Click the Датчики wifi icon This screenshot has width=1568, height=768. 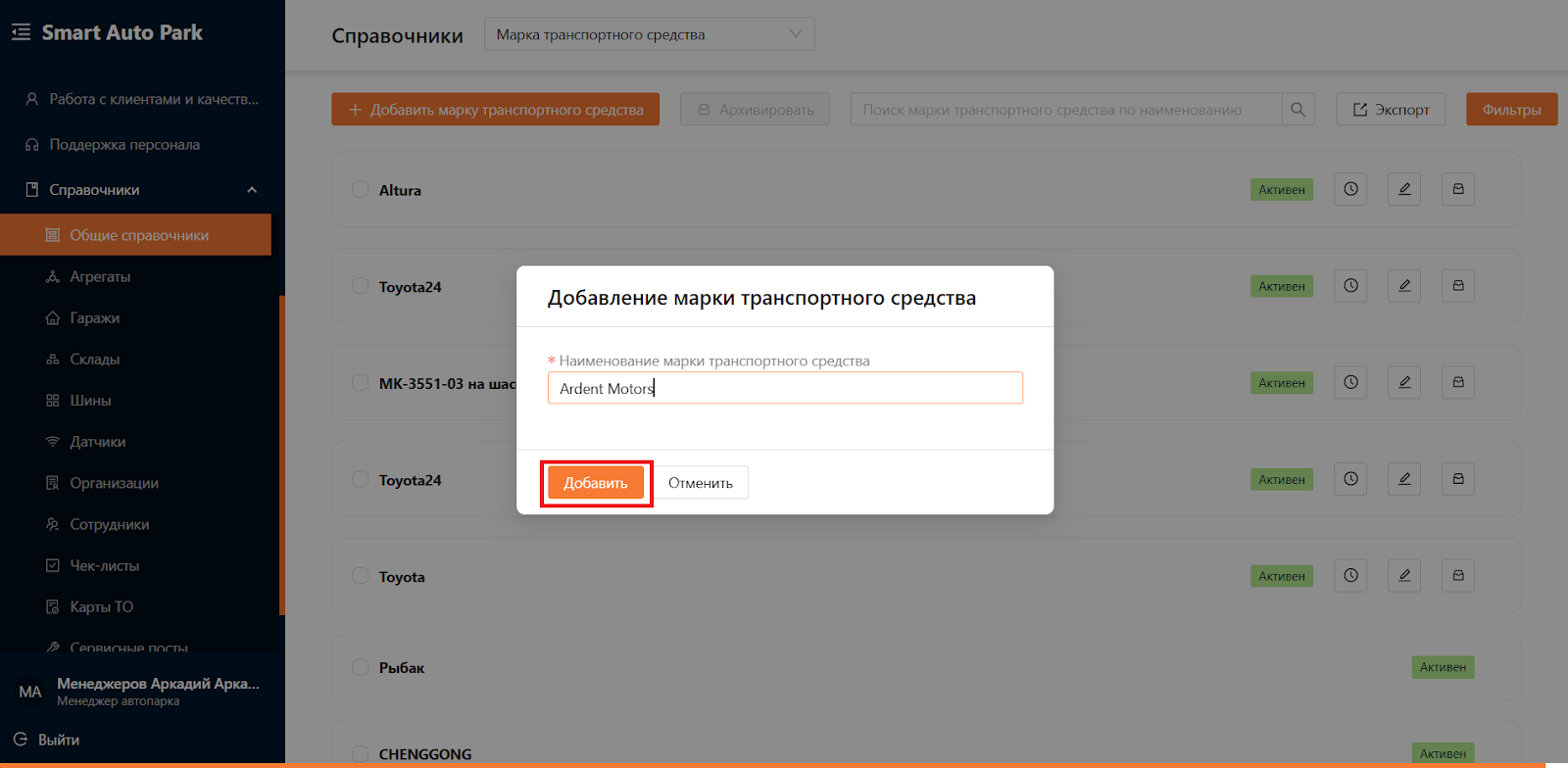coord(53,442)
